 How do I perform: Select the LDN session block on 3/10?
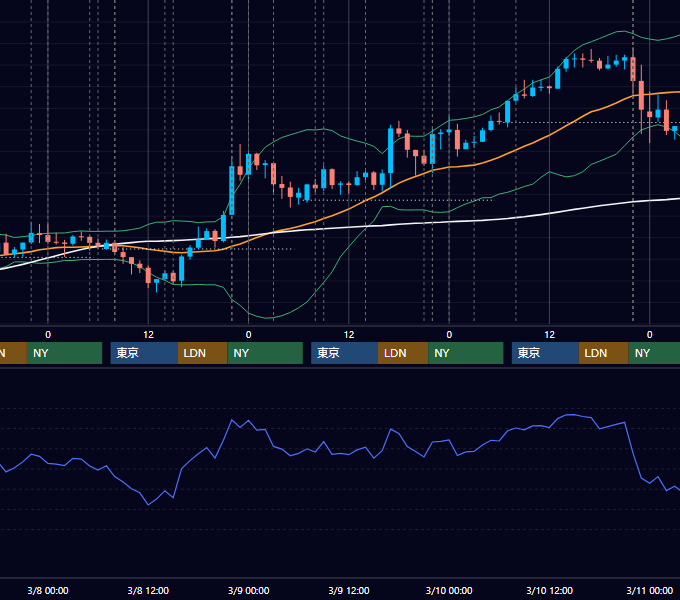click(x=604, y=353)
